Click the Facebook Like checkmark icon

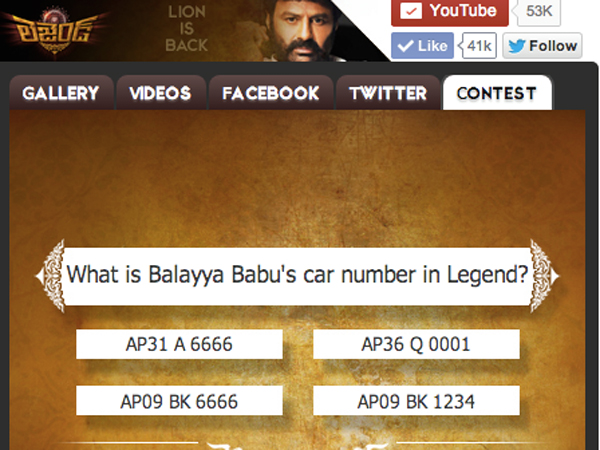tap(405, 46)
